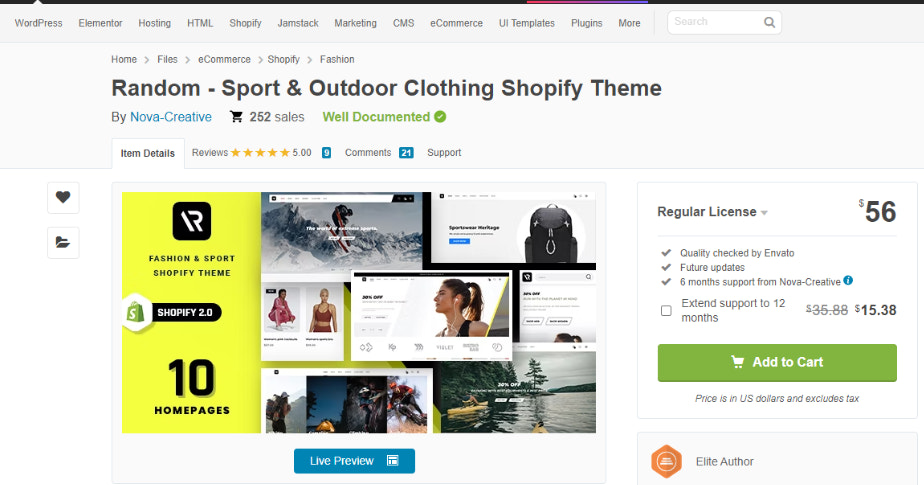
Task: Visit the Nova-Creative author link
Action: pyautogui.click(x=171, y=117)
